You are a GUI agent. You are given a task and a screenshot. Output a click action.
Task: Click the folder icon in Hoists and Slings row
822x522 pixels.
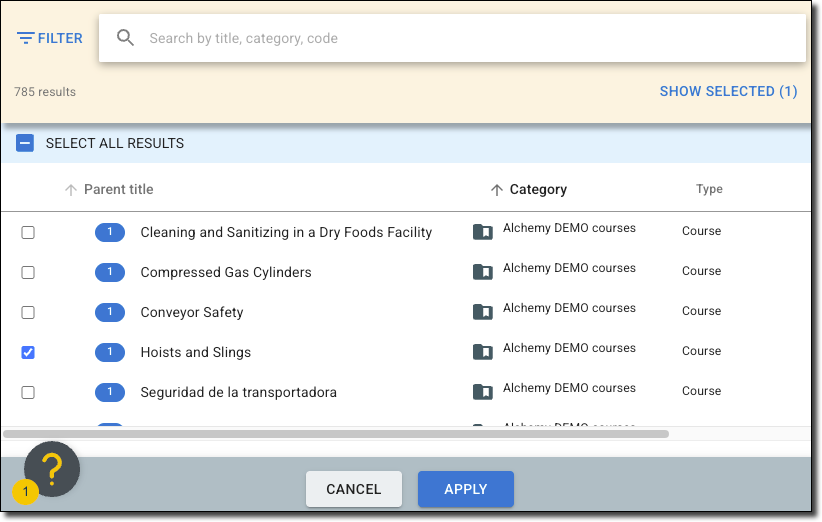[x=483, y=352]
